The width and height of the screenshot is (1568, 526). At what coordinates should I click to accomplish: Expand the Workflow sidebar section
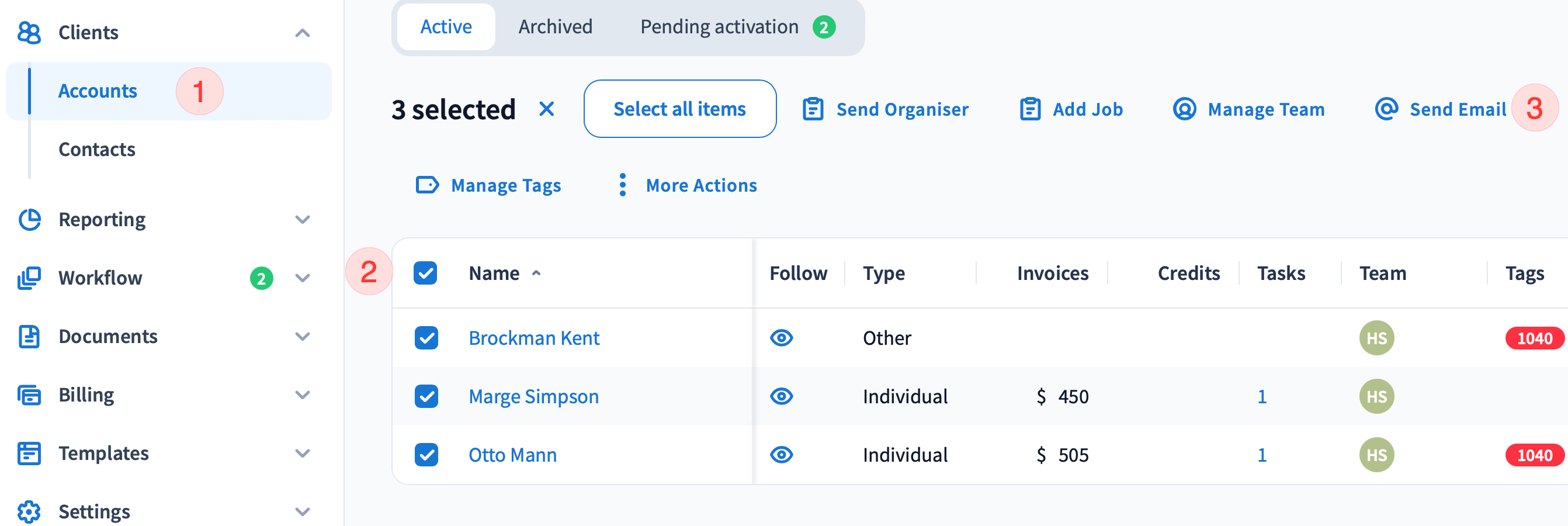[303, 278]
